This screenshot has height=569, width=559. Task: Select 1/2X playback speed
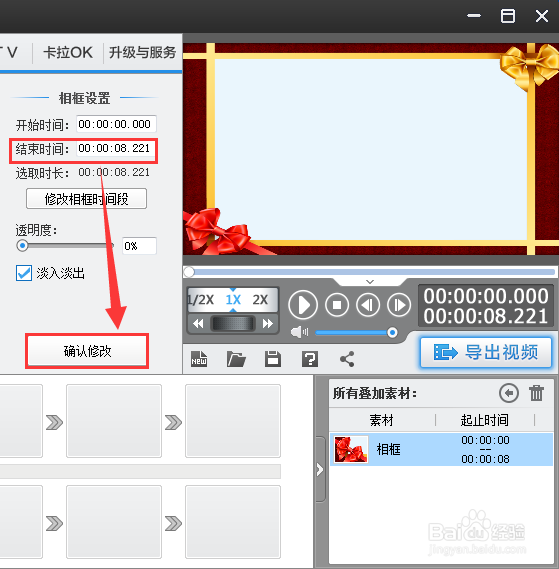pyautogui.click(x=201, y=300)
